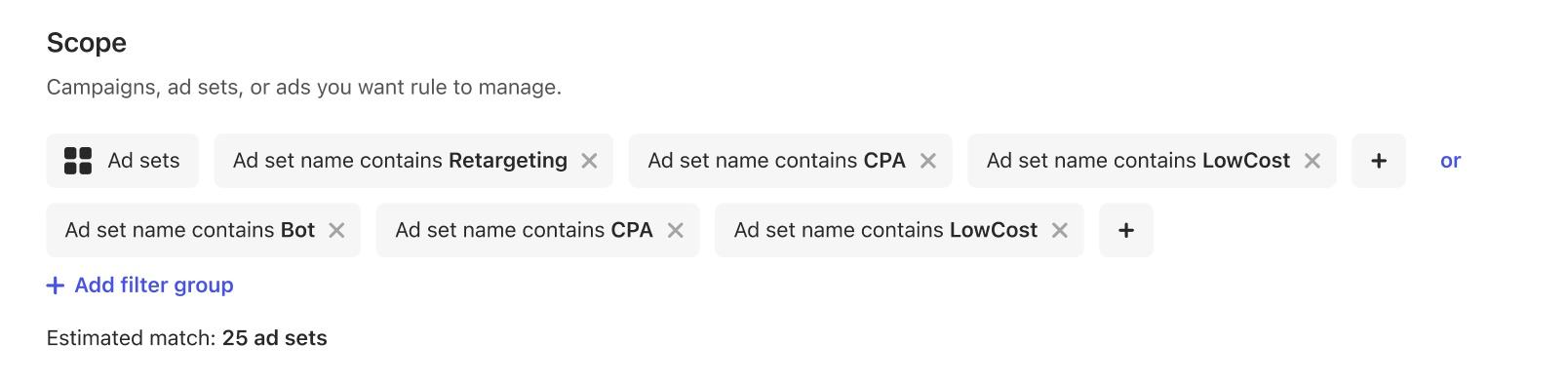Viewport: 1568px width, 382px height.
Task: Open the CPA chip in the Retargeting group
Action: tap(776, 161)
